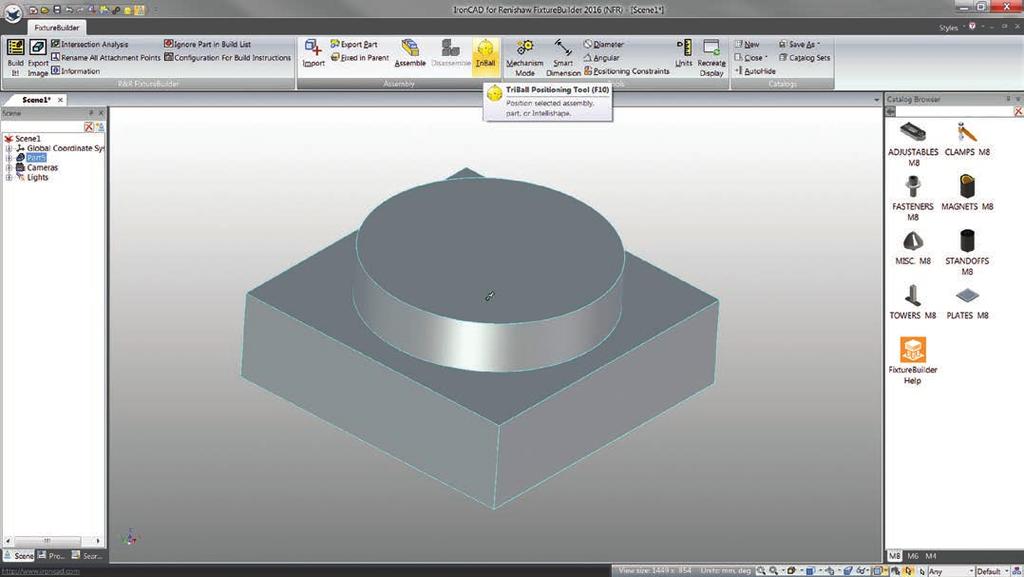Open the www.ironcad.com link

click(41, 571)
